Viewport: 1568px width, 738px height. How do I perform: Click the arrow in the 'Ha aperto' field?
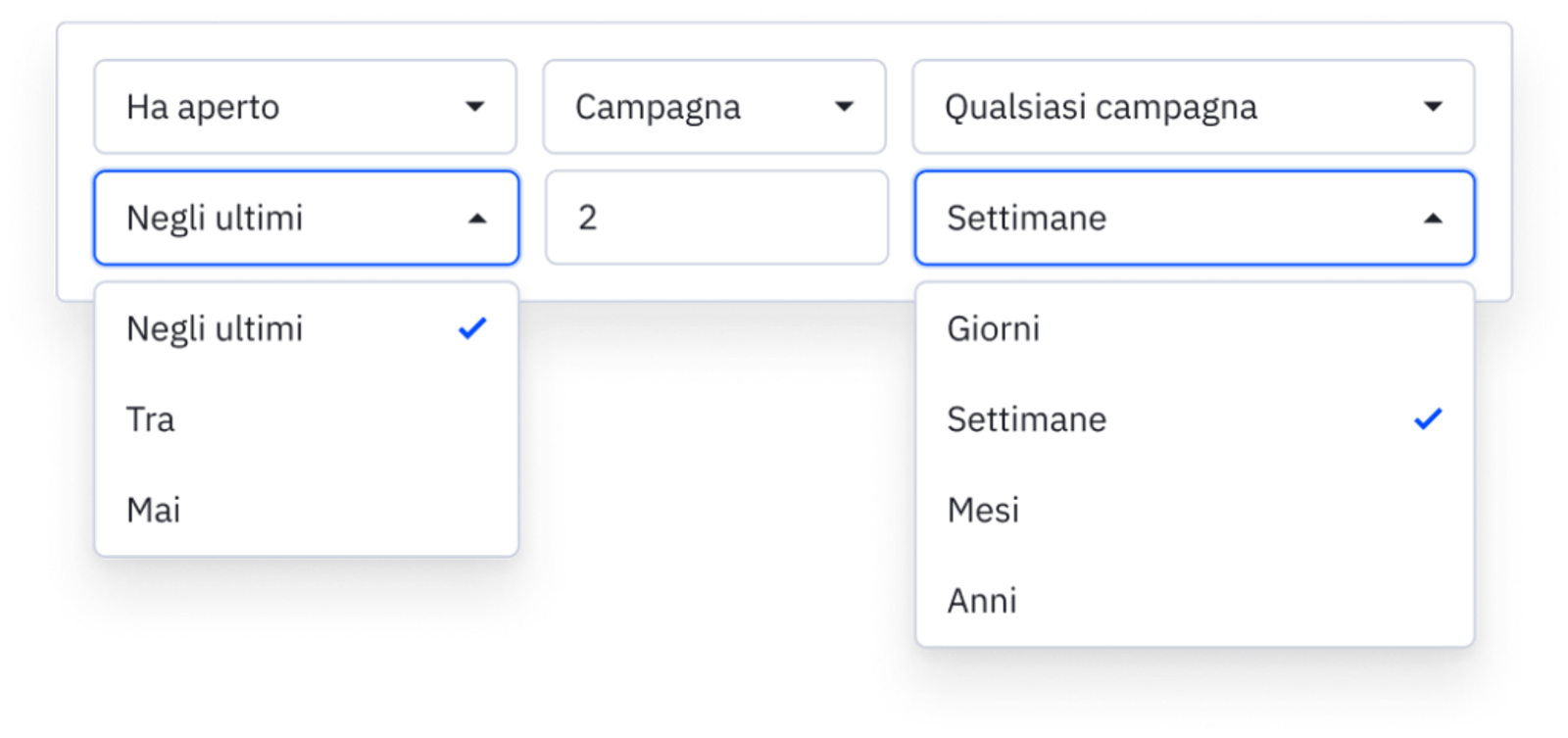pyautogui.click(x=475, y=107)
